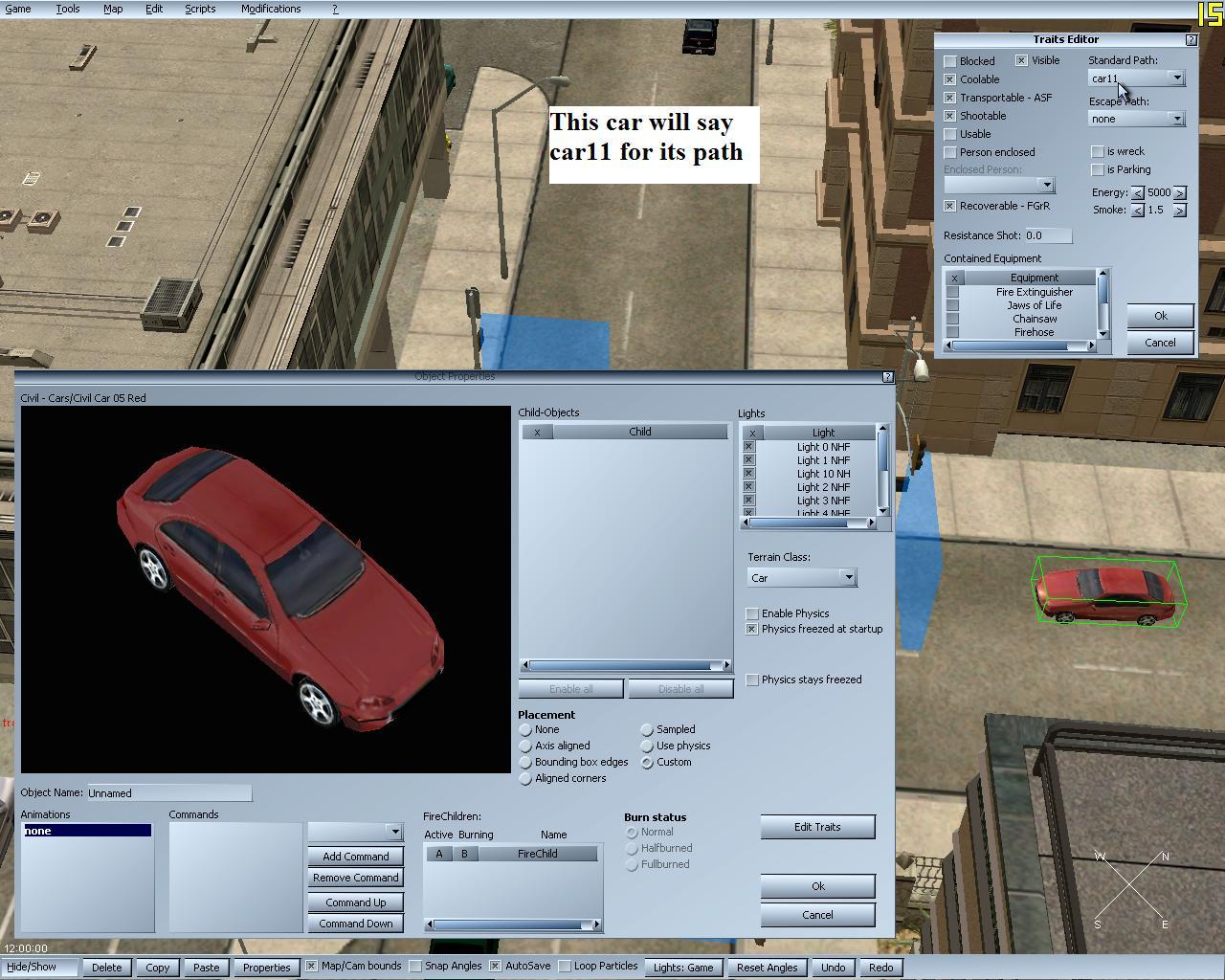
Task: Click the Reset Angles button
Action: [767, 968]
